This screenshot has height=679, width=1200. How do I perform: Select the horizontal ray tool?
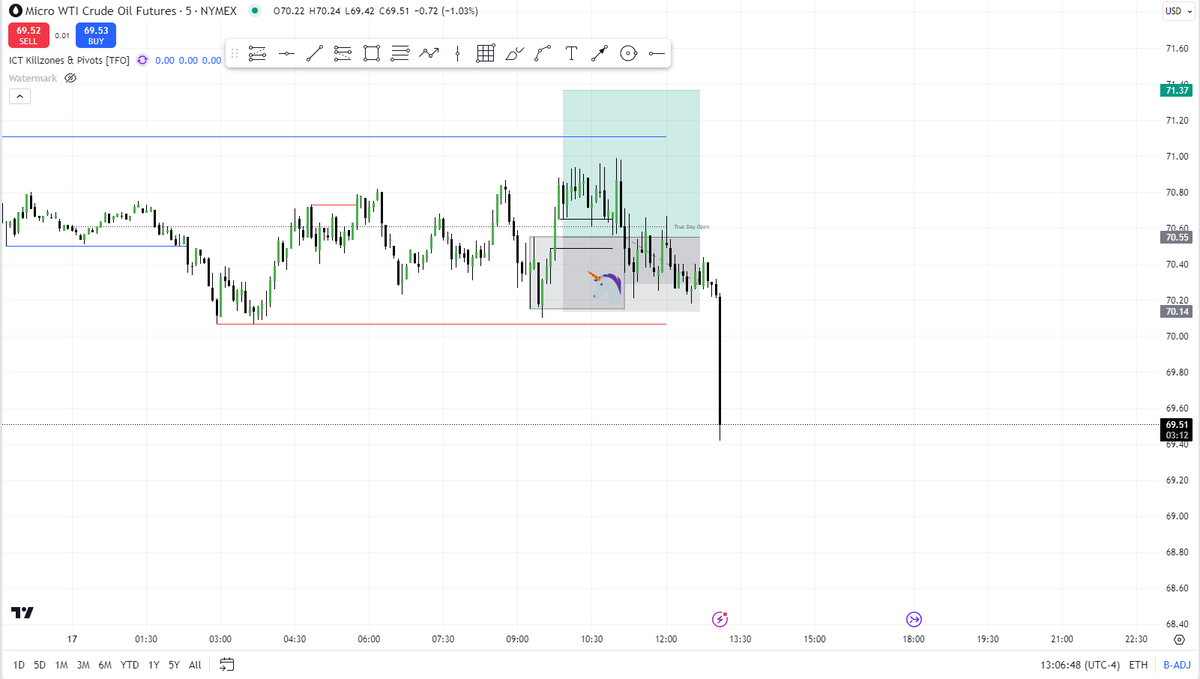(657, 54)
